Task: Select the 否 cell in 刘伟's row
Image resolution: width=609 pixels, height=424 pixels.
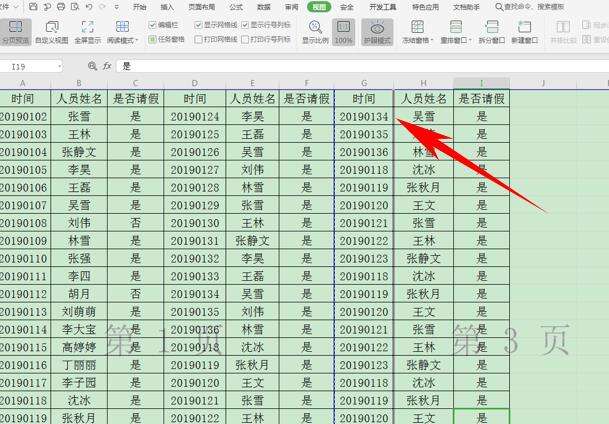Action: (x=136, y=223)
